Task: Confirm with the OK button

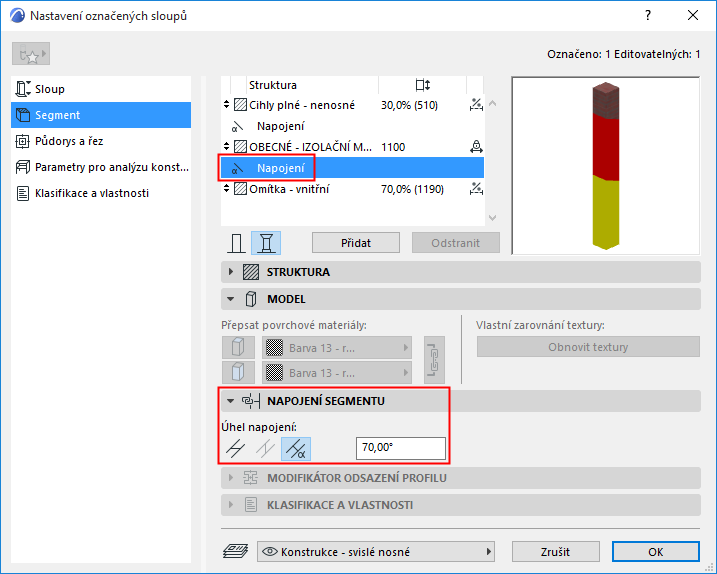Action: 656,552
